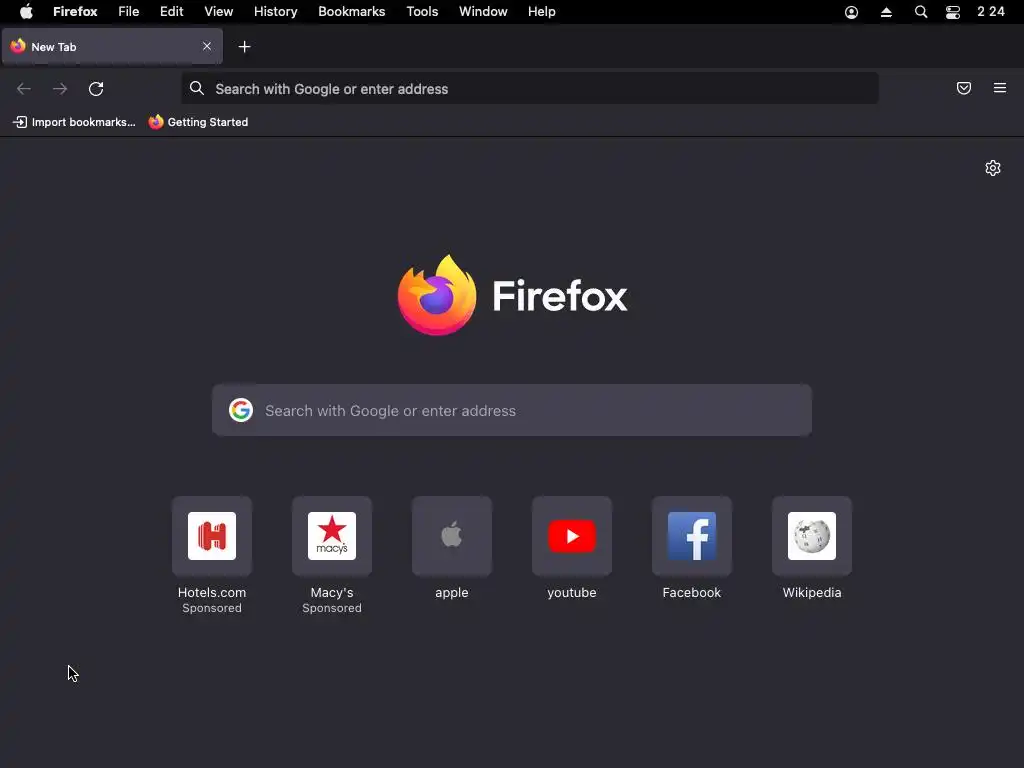Open the Apple menu

(x=26, y=12)
